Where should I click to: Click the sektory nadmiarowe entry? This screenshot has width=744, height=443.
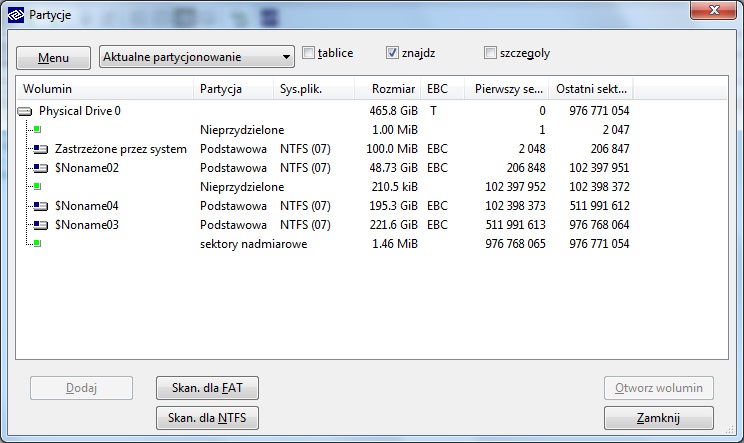click(253, 244)
